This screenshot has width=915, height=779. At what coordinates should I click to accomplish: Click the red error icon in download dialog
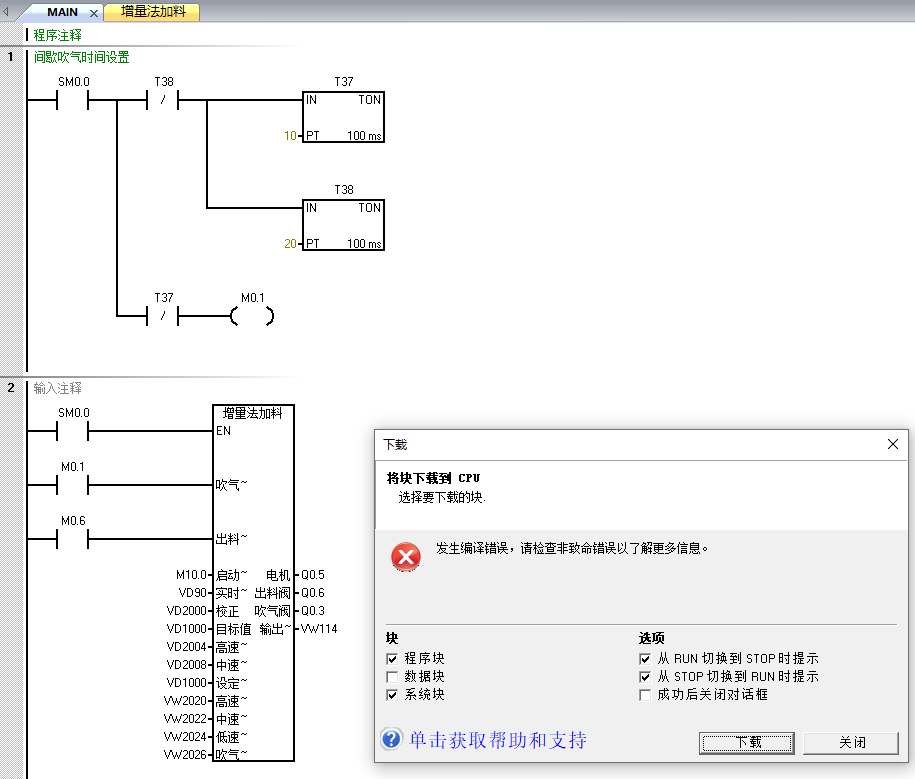(405, 557)
